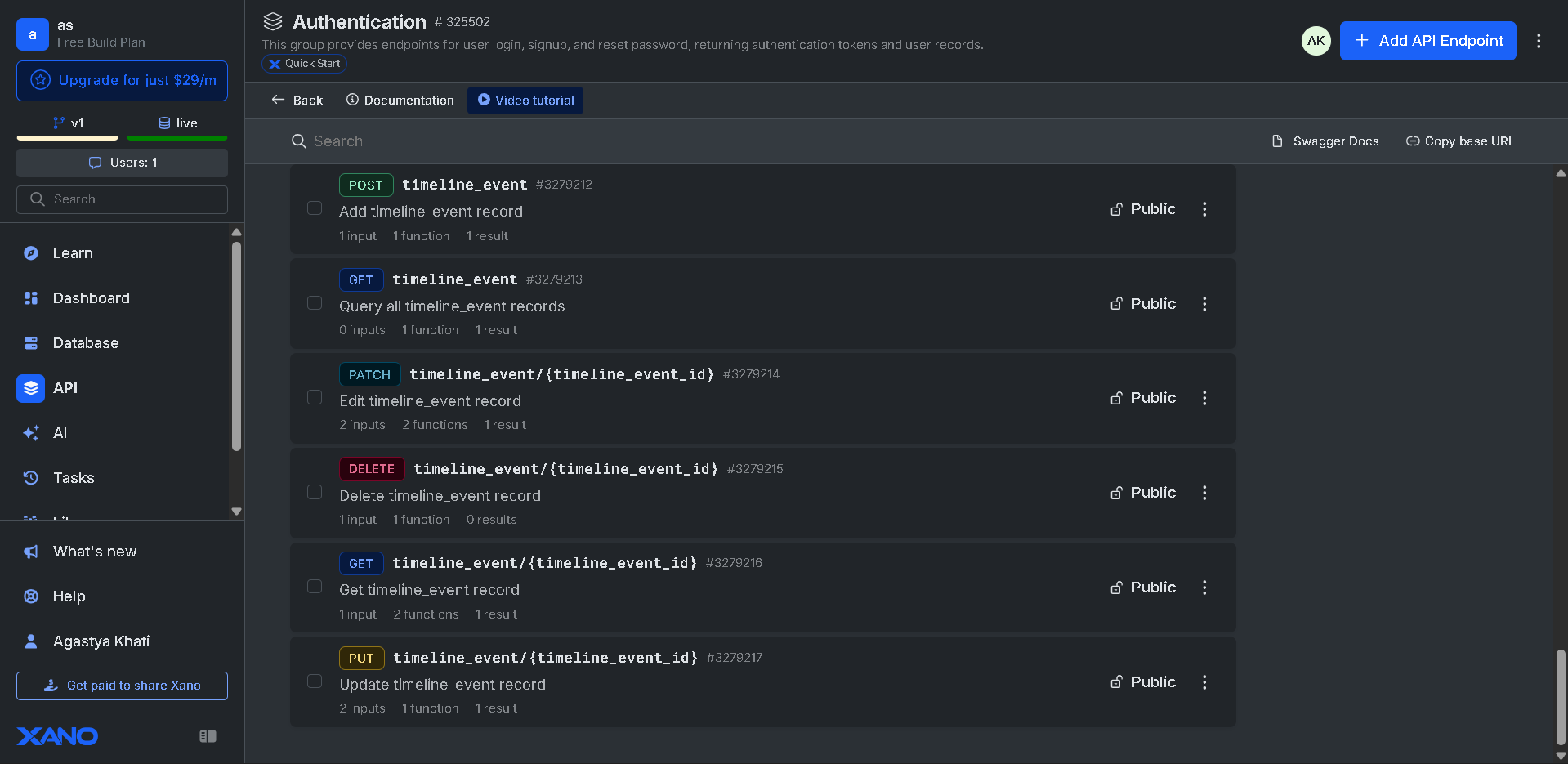Viewport: 1568px width, 764px height.
Task: Click the What's new megaphone icon
Action: (x=31, y=552)
